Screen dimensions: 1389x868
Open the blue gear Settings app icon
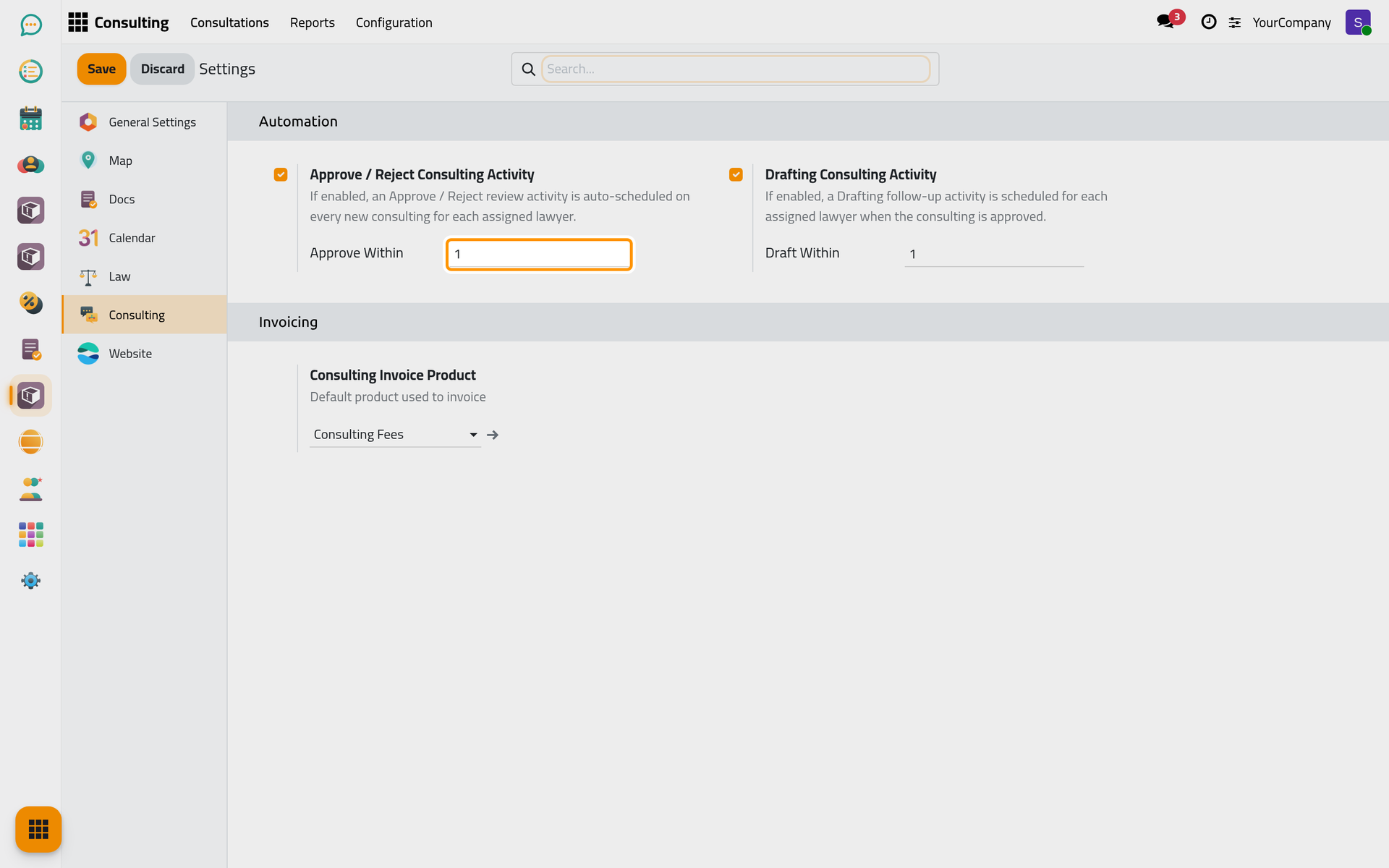coord(30,581)
